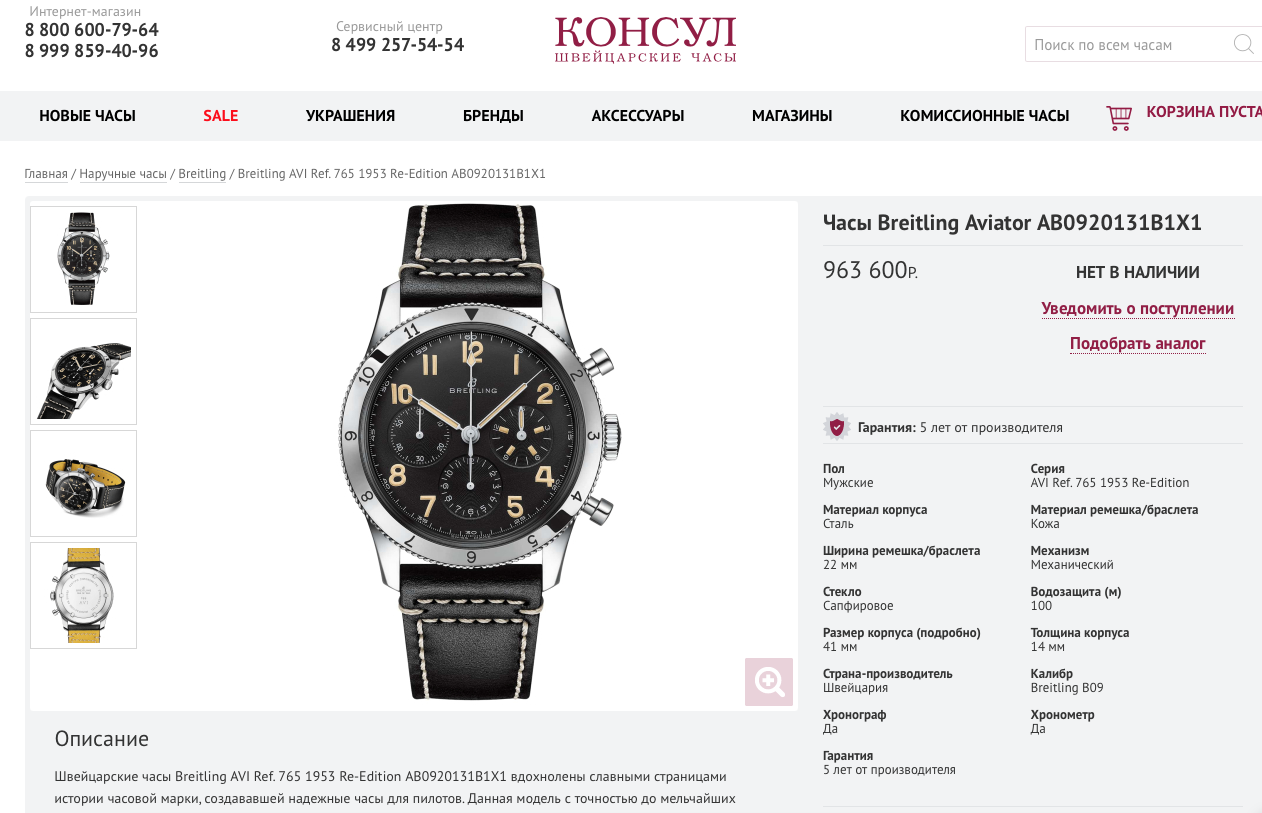Click the Консул logo
1262x813 pixels.
click(645, 40)
